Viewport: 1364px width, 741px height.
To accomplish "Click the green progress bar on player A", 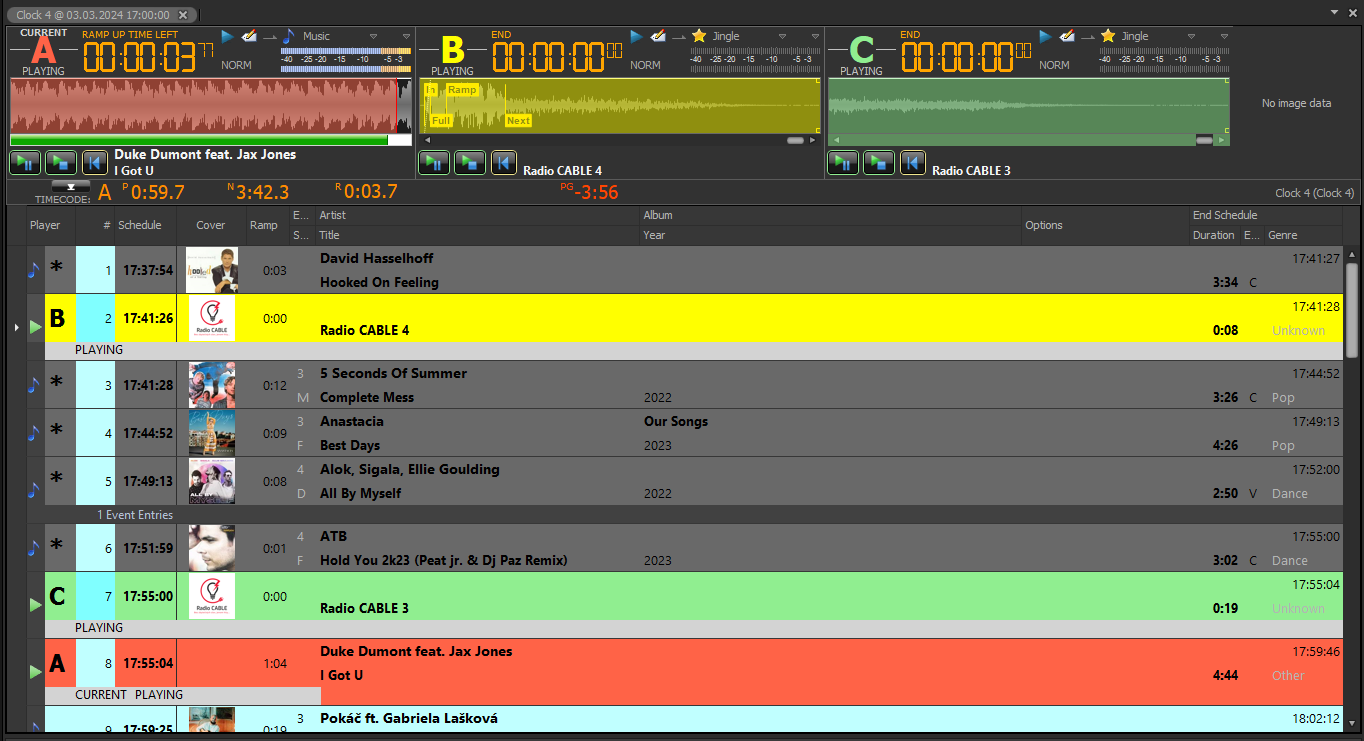I will point(199,141).
